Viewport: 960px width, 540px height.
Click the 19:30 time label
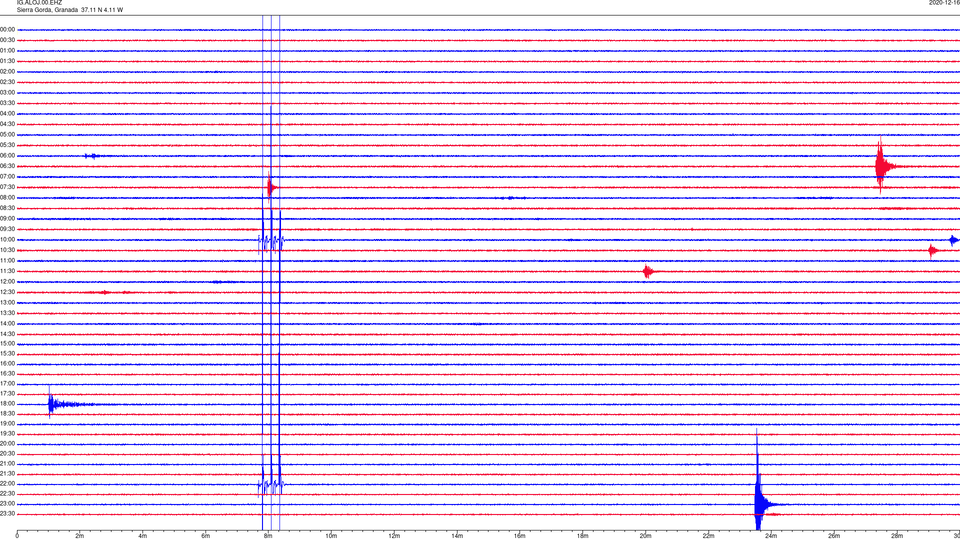pos(7,434)
